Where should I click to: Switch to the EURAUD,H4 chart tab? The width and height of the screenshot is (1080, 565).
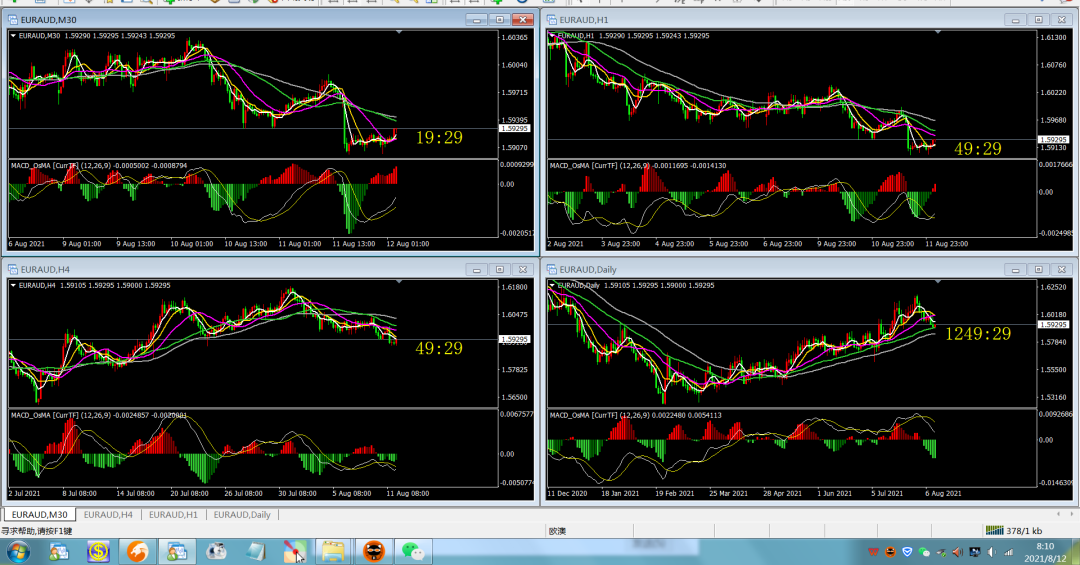click(x=107, y=515)
